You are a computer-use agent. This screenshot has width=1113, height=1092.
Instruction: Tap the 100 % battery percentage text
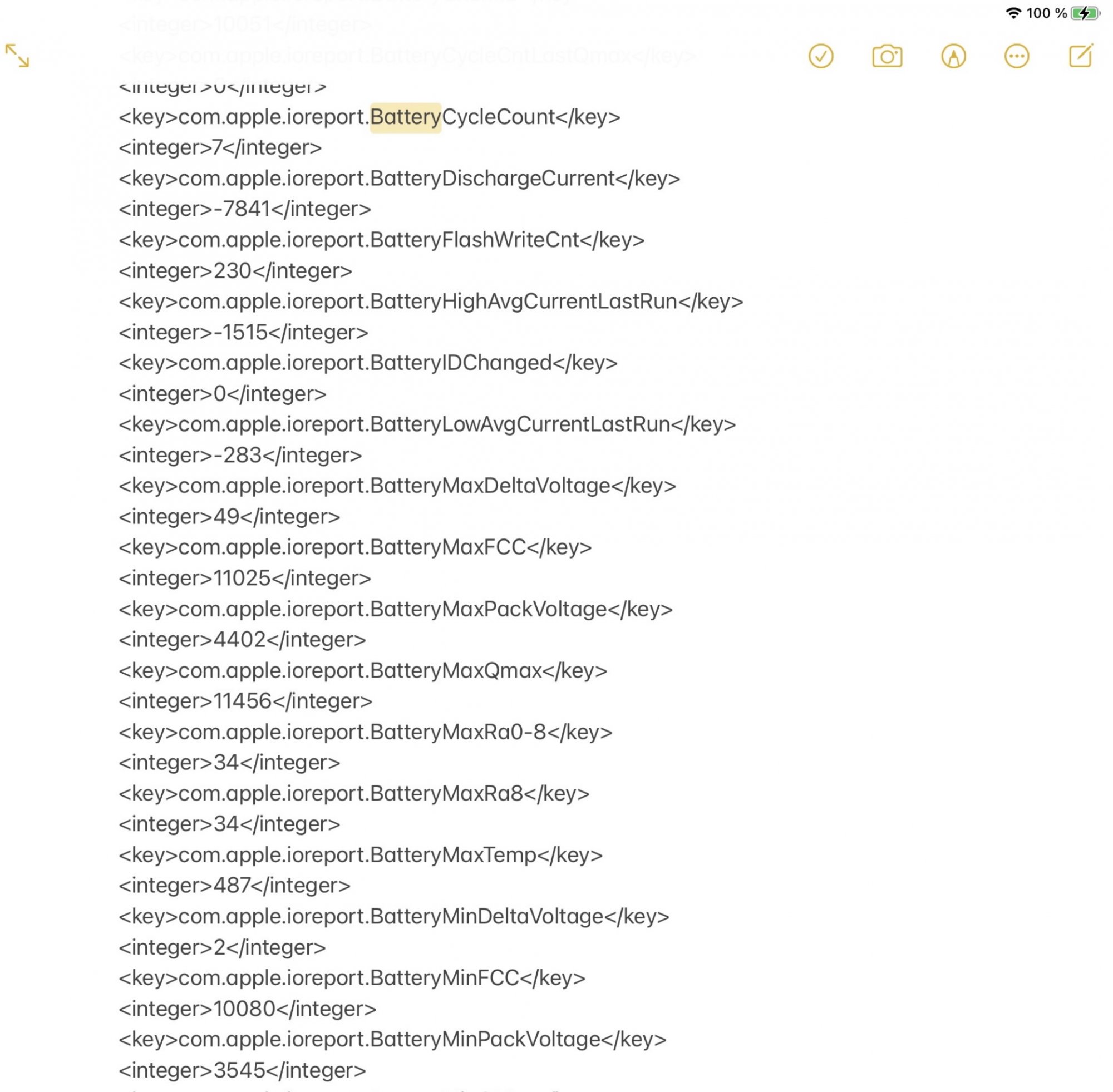(1046, 13)
